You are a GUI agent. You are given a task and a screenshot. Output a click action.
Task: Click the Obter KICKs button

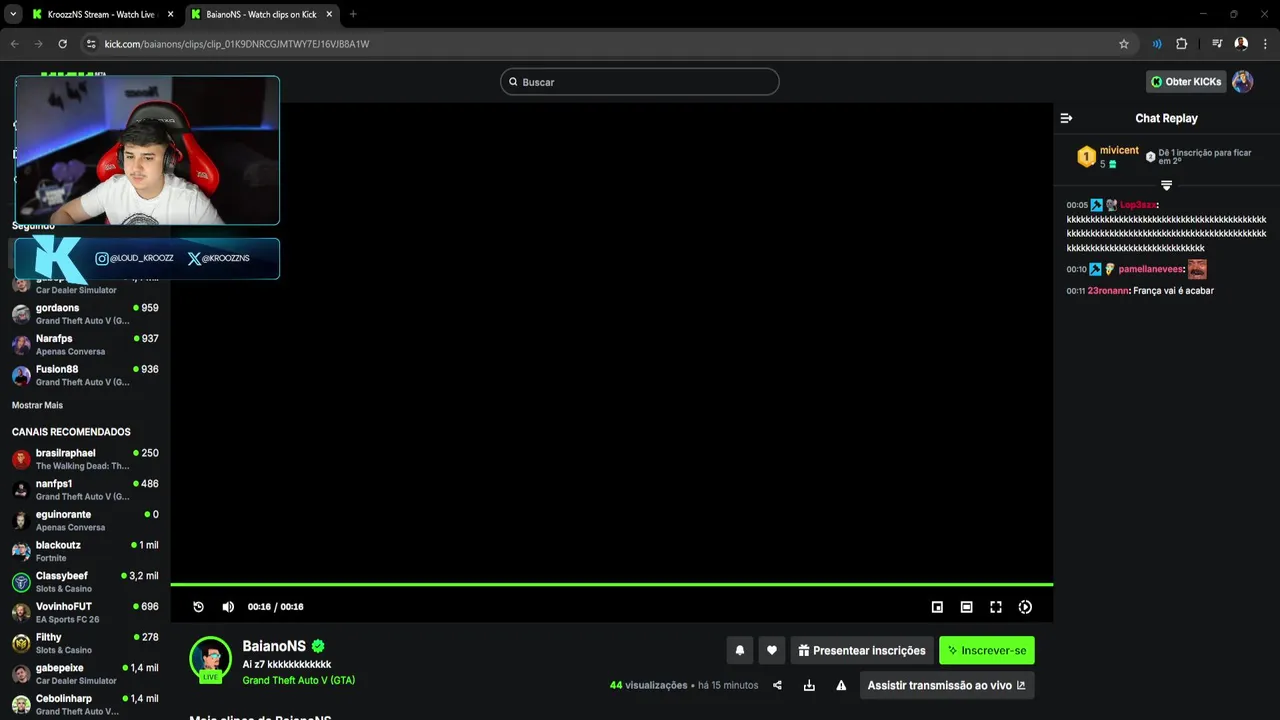pyautogui.click(x=1186, y=82)
